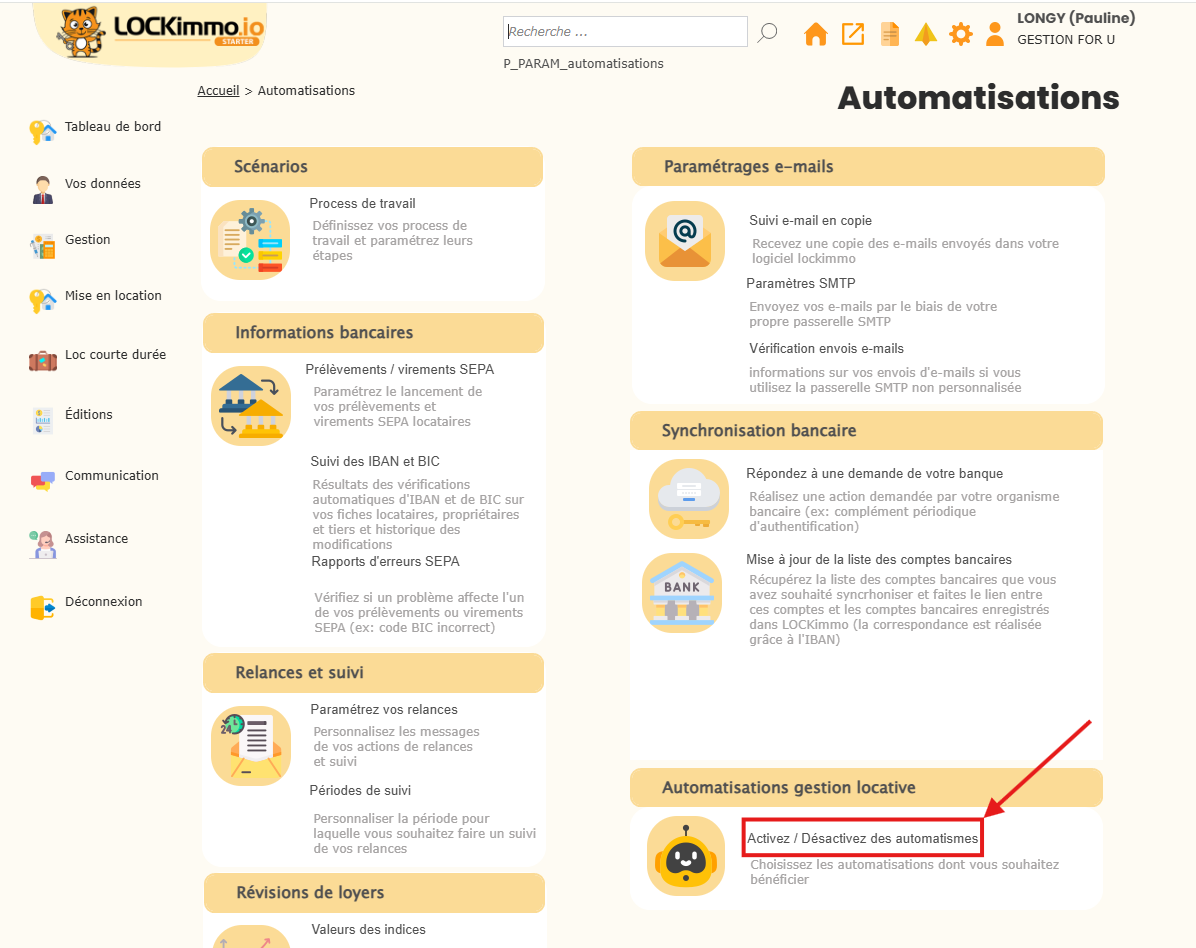Click the Accueil breadcrumb link
This screenshot has width=1196, height=948.
(218, 91)
